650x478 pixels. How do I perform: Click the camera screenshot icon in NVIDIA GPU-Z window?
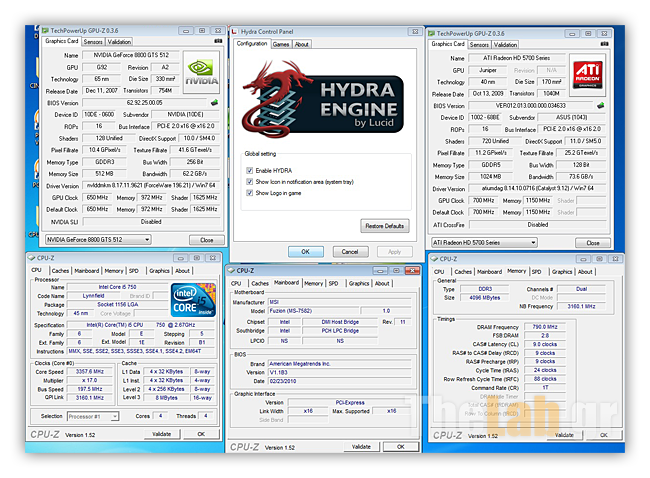218,41
